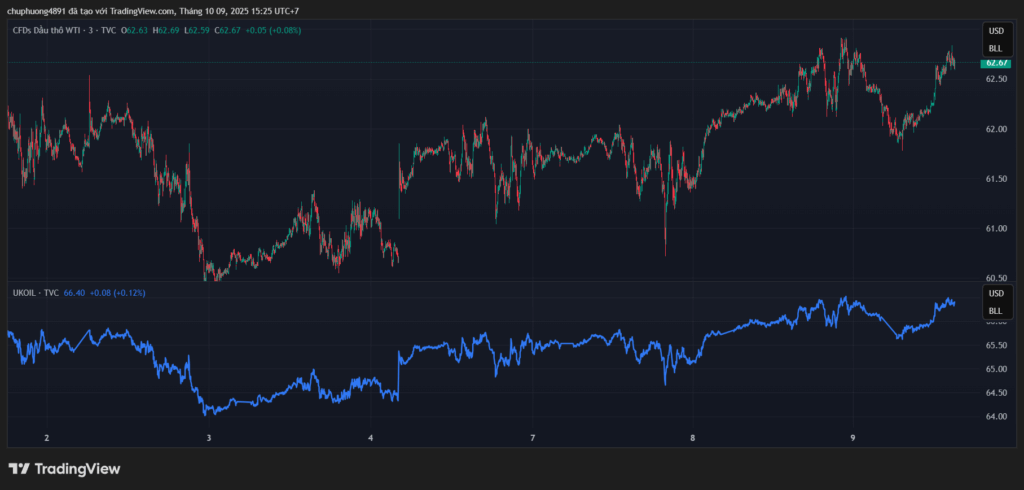Open the USD currency selector on UKOIL pane
This screenshot has width=1024, height=490.
[x=995, y=294]
